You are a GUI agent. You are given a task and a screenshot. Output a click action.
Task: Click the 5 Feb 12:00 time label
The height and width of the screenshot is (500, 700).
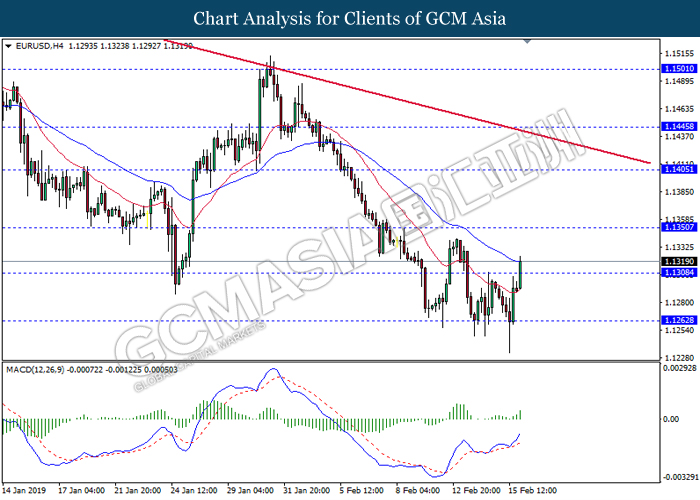point(362,491)
